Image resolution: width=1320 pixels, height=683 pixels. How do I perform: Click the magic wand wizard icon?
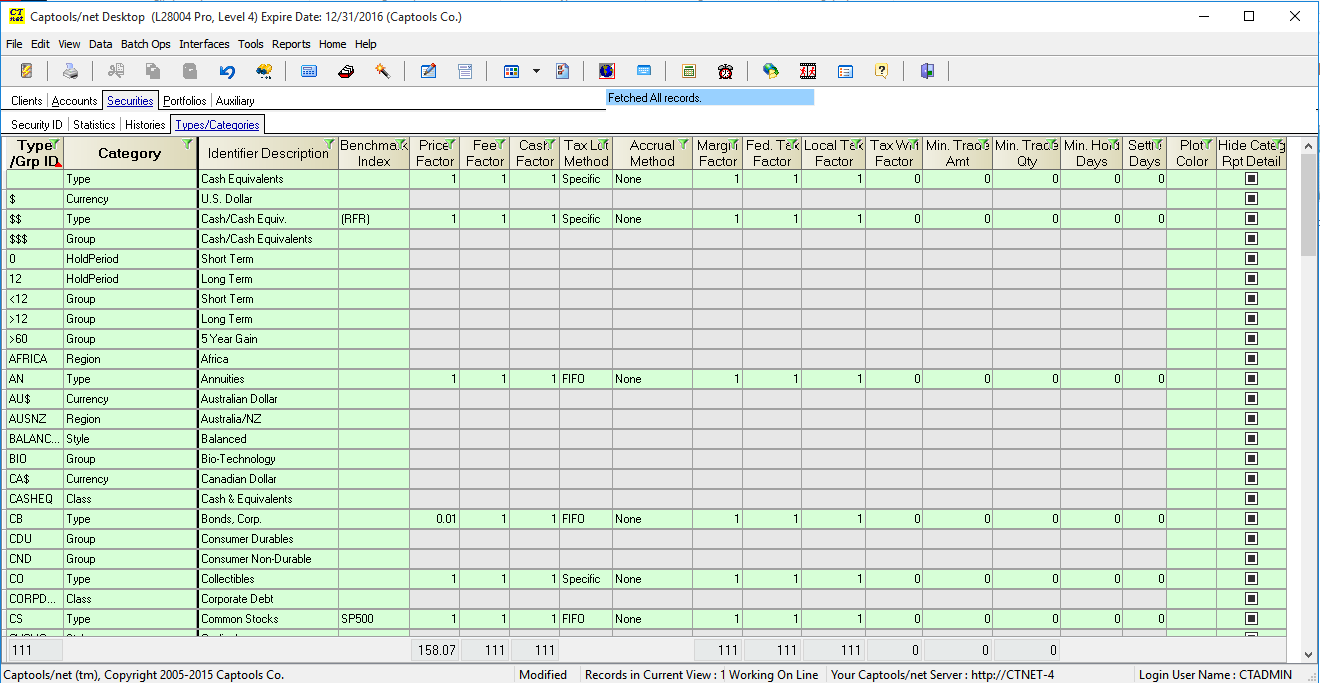[381, 70]
